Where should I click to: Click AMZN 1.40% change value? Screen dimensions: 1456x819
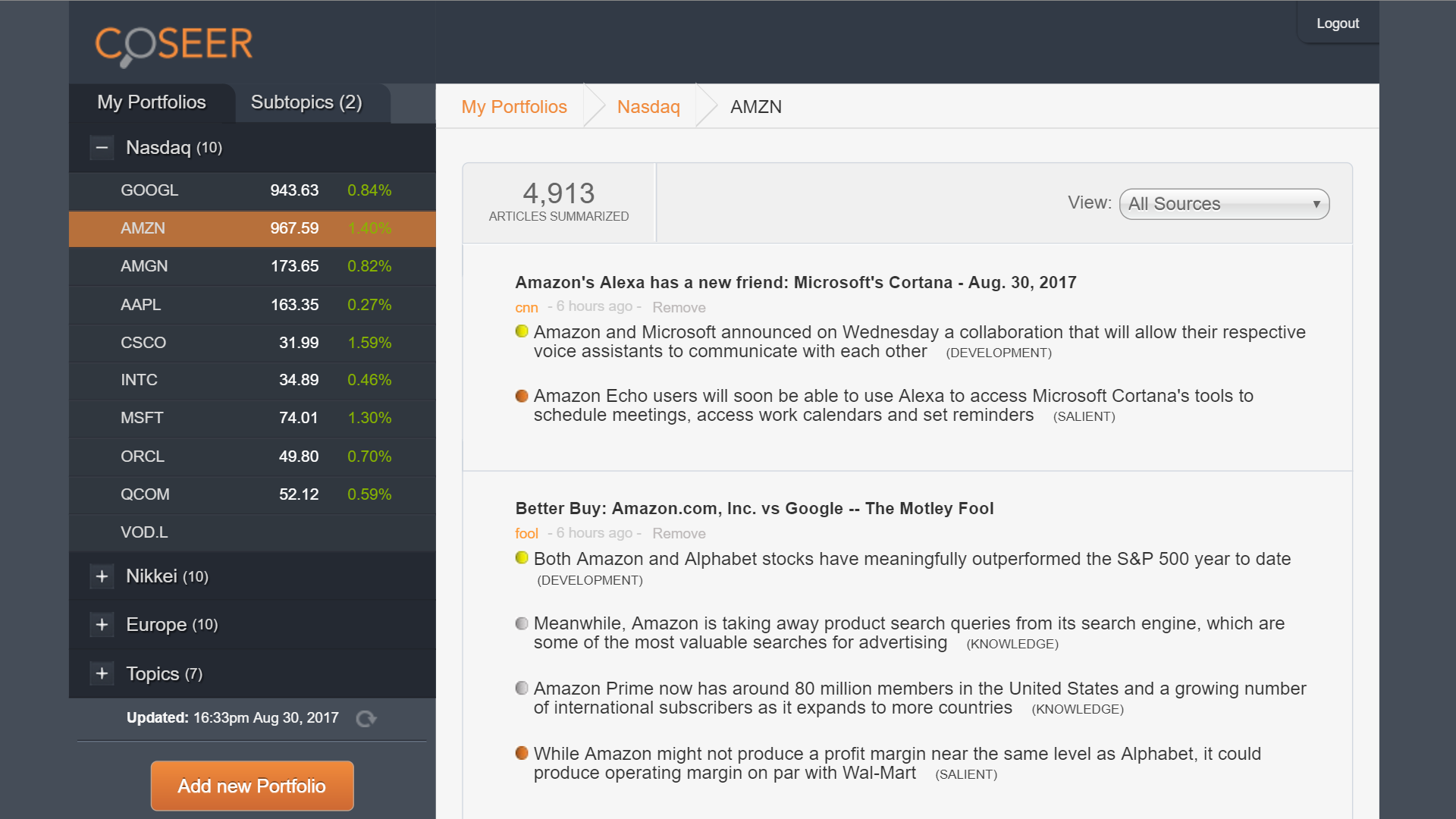tap(369, 228)
